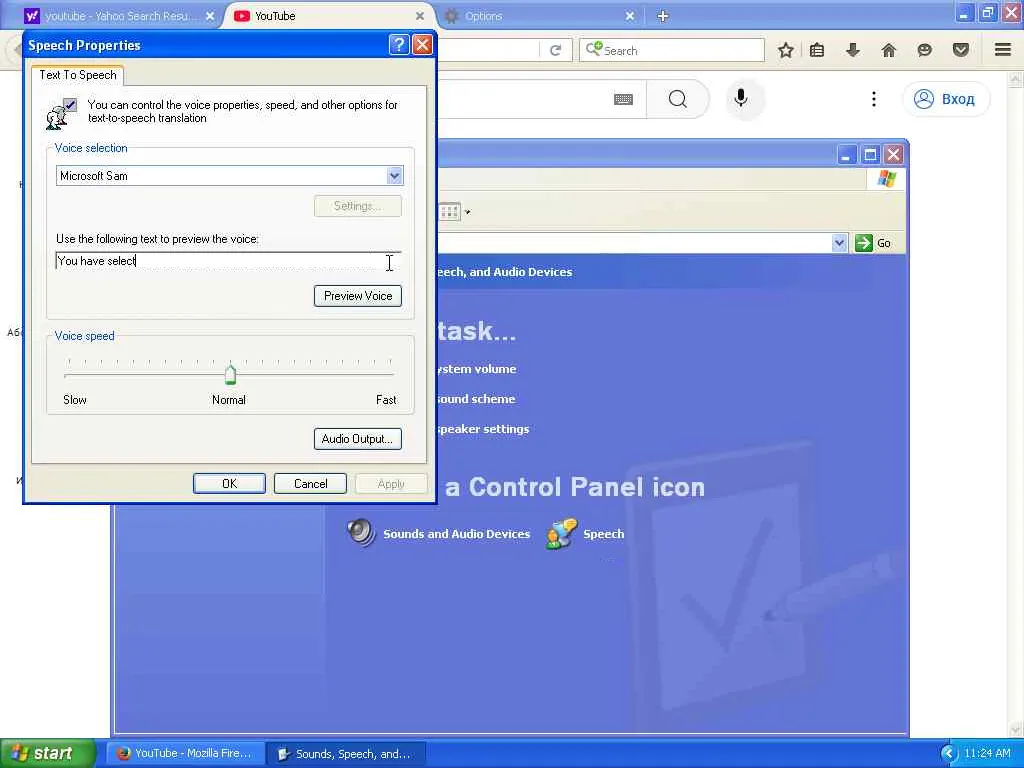Screen dimensions: 1024x768
Task: Expand the Views button dropdown arrow
Action: [x=467, y=212]
